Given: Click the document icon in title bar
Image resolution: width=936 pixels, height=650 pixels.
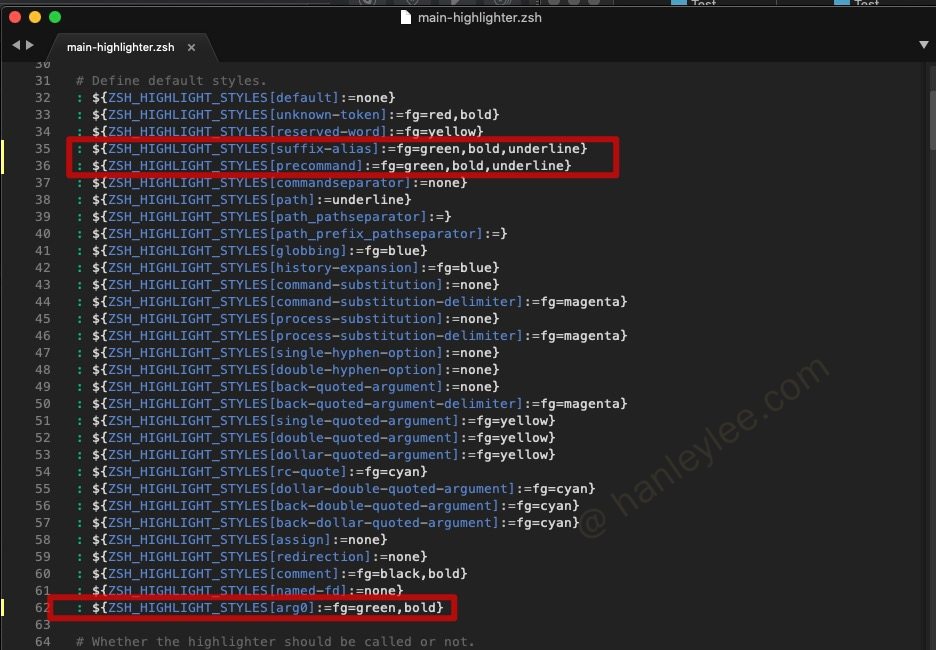Looking at the screenshot, I should 405,16.
